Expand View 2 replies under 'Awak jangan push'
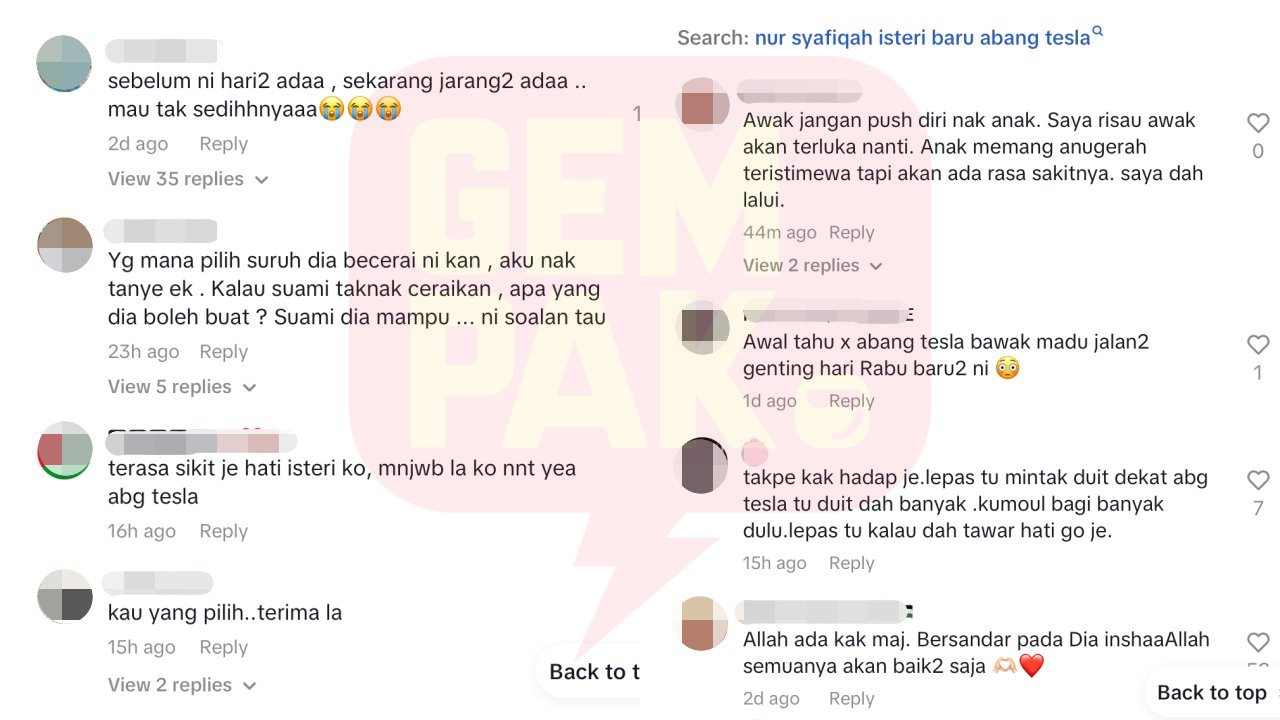 click(813, 266)
